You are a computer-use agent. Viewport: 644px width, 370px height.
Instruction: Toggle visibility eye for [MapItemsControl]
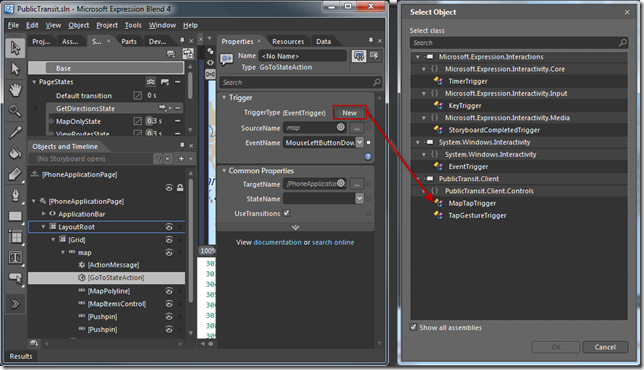[169, 303]
